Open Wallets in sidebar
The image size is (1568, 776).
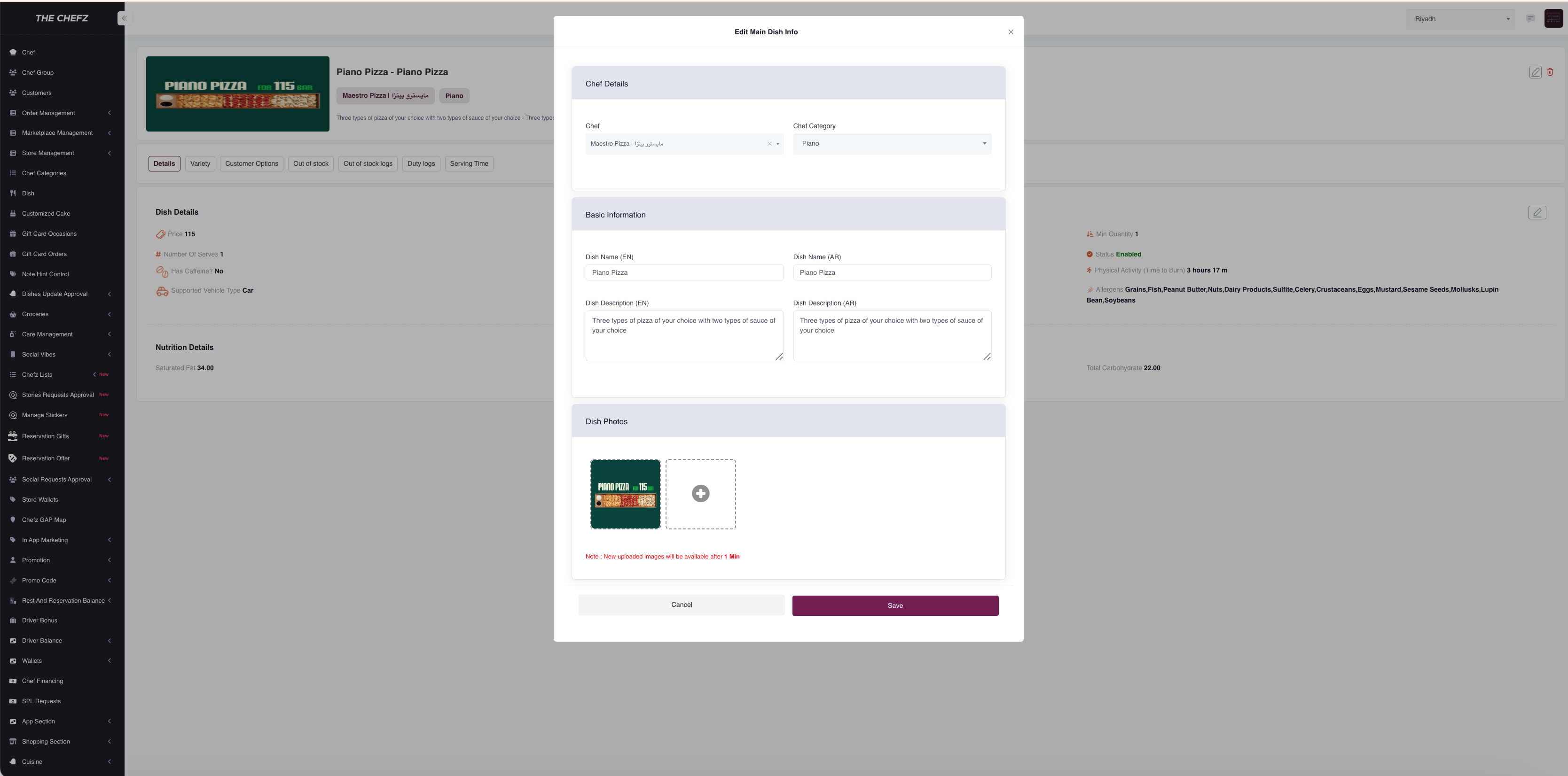click(62, 661)
